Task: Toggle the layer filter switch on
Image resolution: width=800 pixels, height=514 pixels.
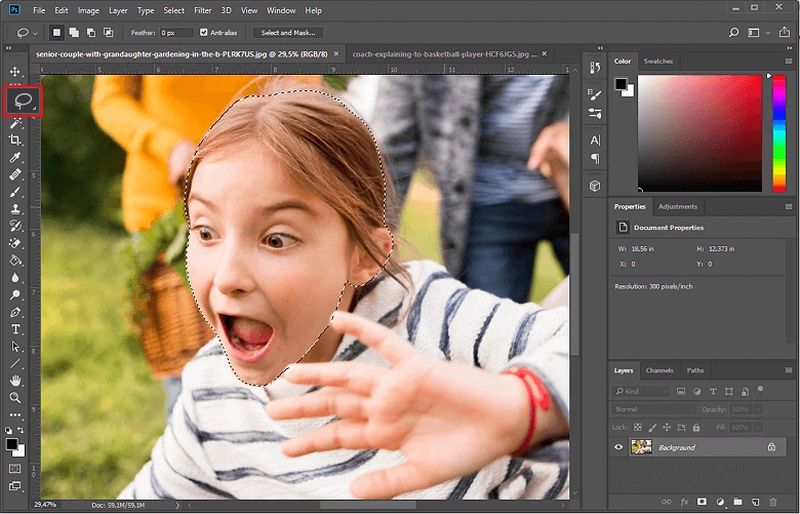Action: (761, 390)
